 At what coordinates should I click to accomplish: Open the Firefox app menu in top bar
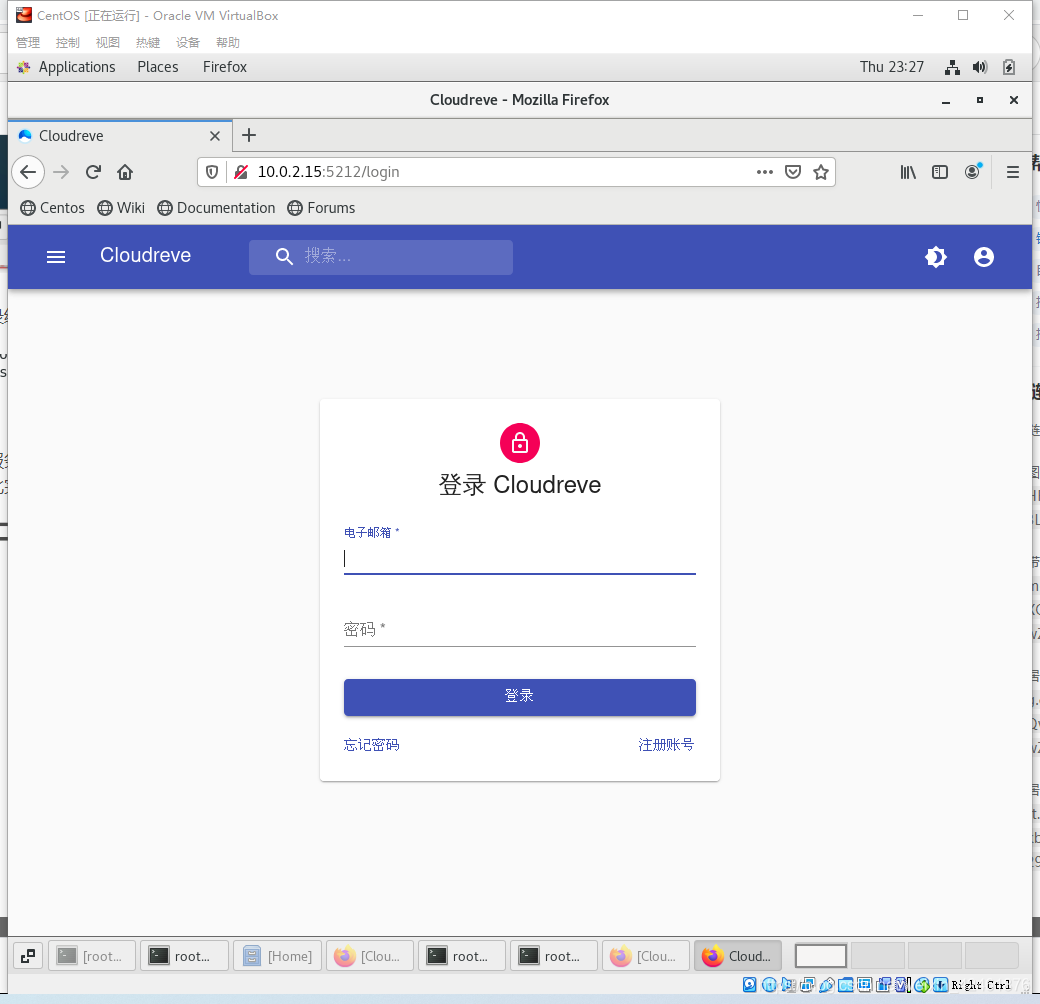pyautogui.click(x=225, y=67)
